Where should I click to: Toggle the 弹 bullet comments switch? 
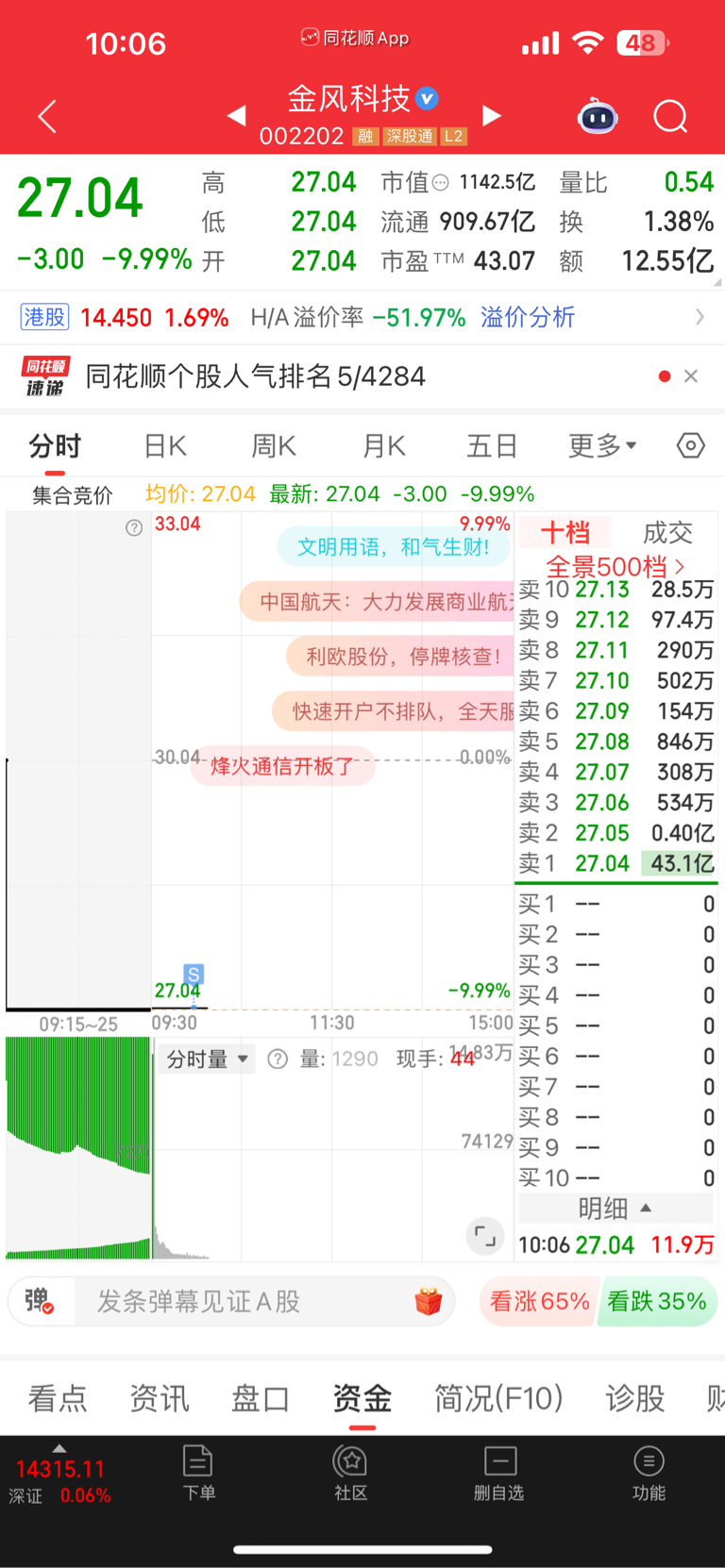click(x=40, y=1301)
